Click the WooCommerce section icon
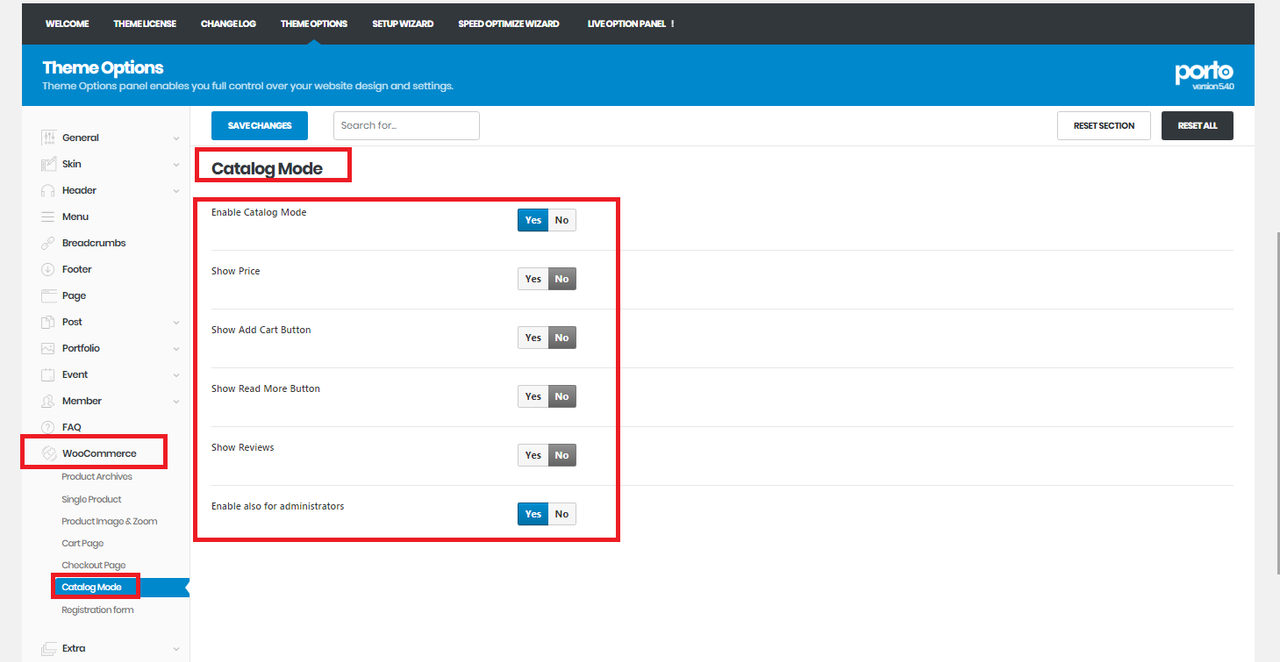Screen dimensions: 1280x662 pos(48,454)
